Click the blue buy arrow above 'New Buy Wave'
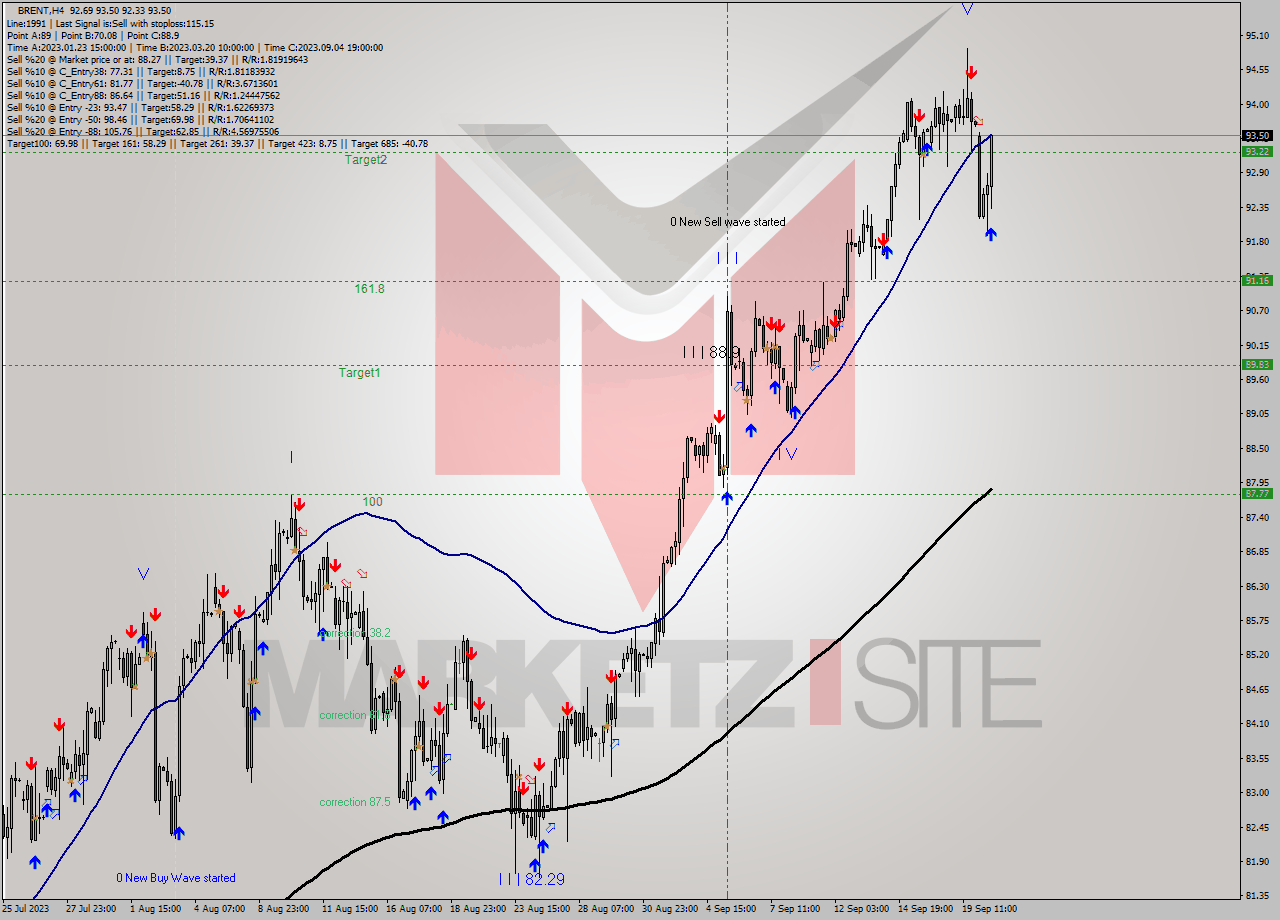 178,833
